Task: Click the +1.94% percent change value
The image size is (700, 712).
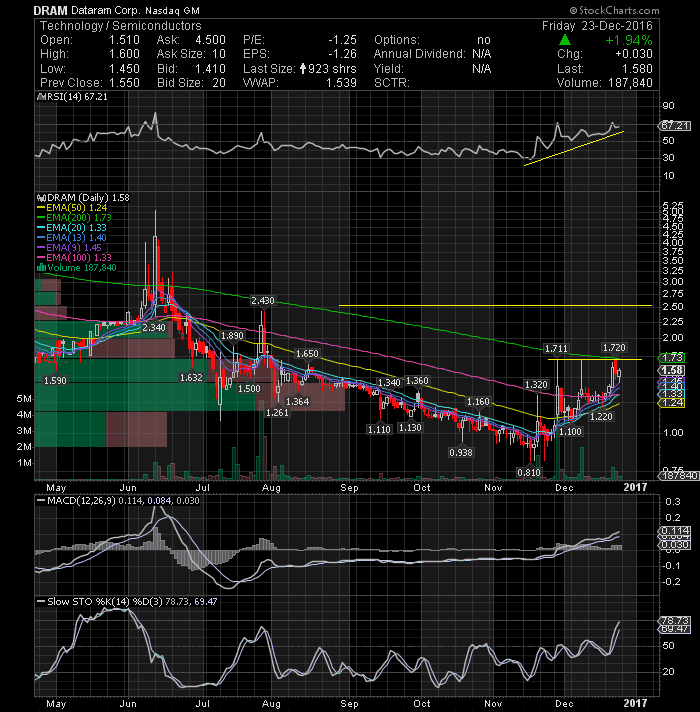Action: (629, 40)
